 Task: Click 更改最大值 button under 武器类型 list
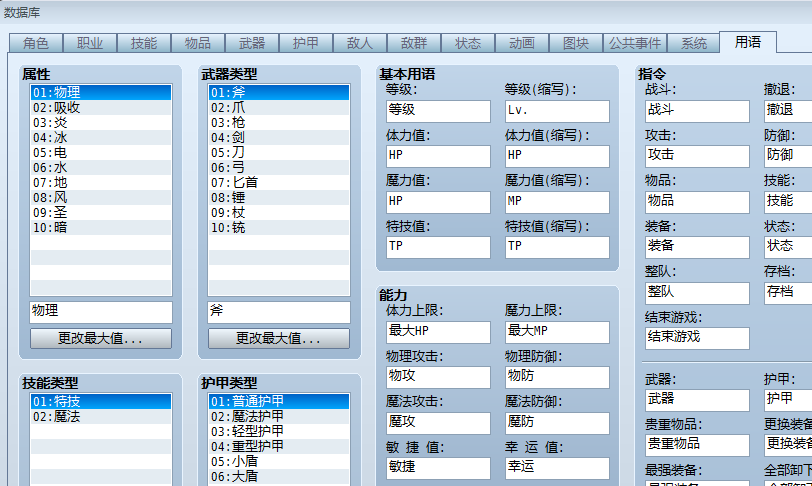[x=279, y=339]
